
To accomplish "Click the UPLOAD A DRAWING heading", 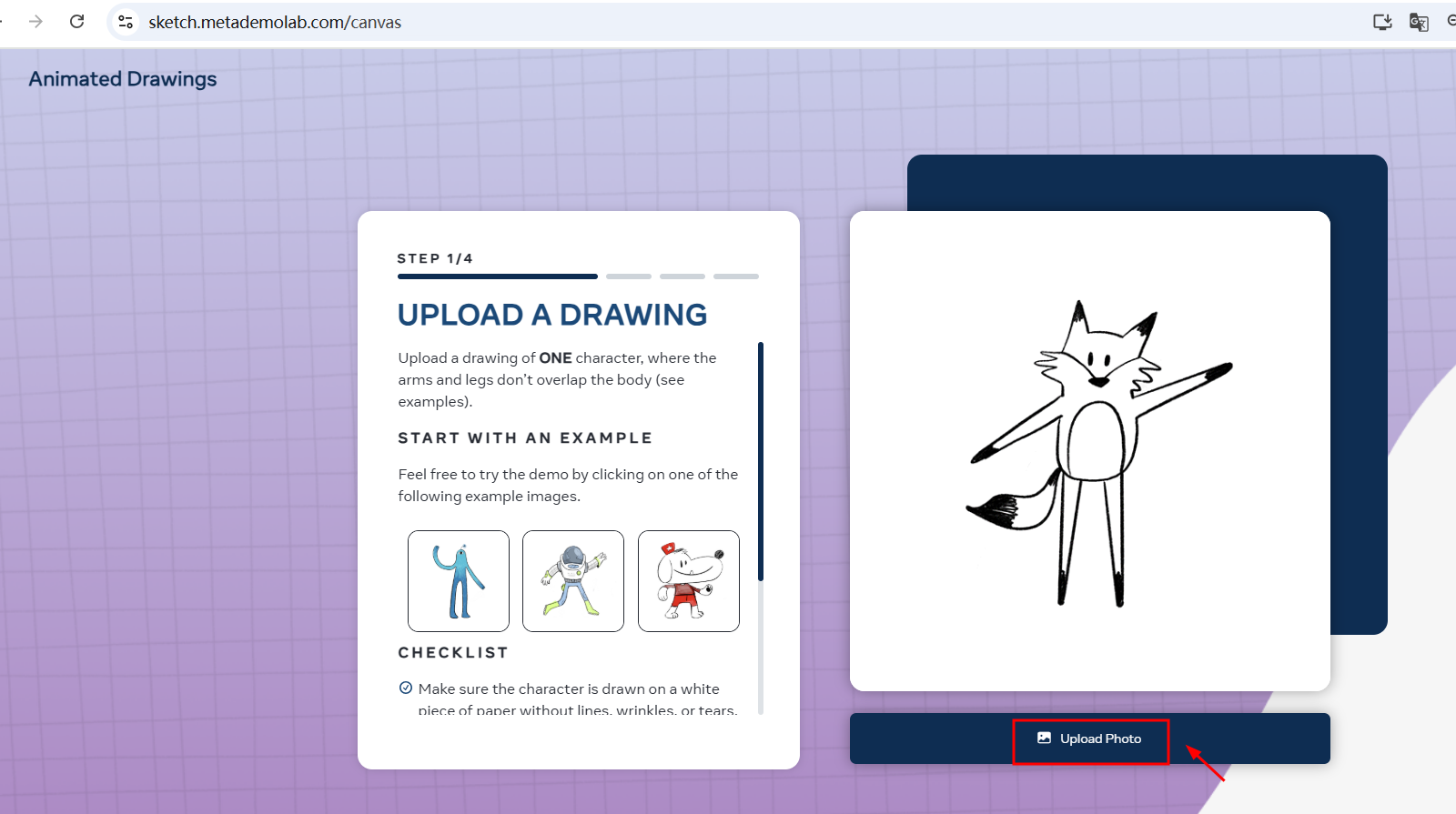I will pos(552,315).
